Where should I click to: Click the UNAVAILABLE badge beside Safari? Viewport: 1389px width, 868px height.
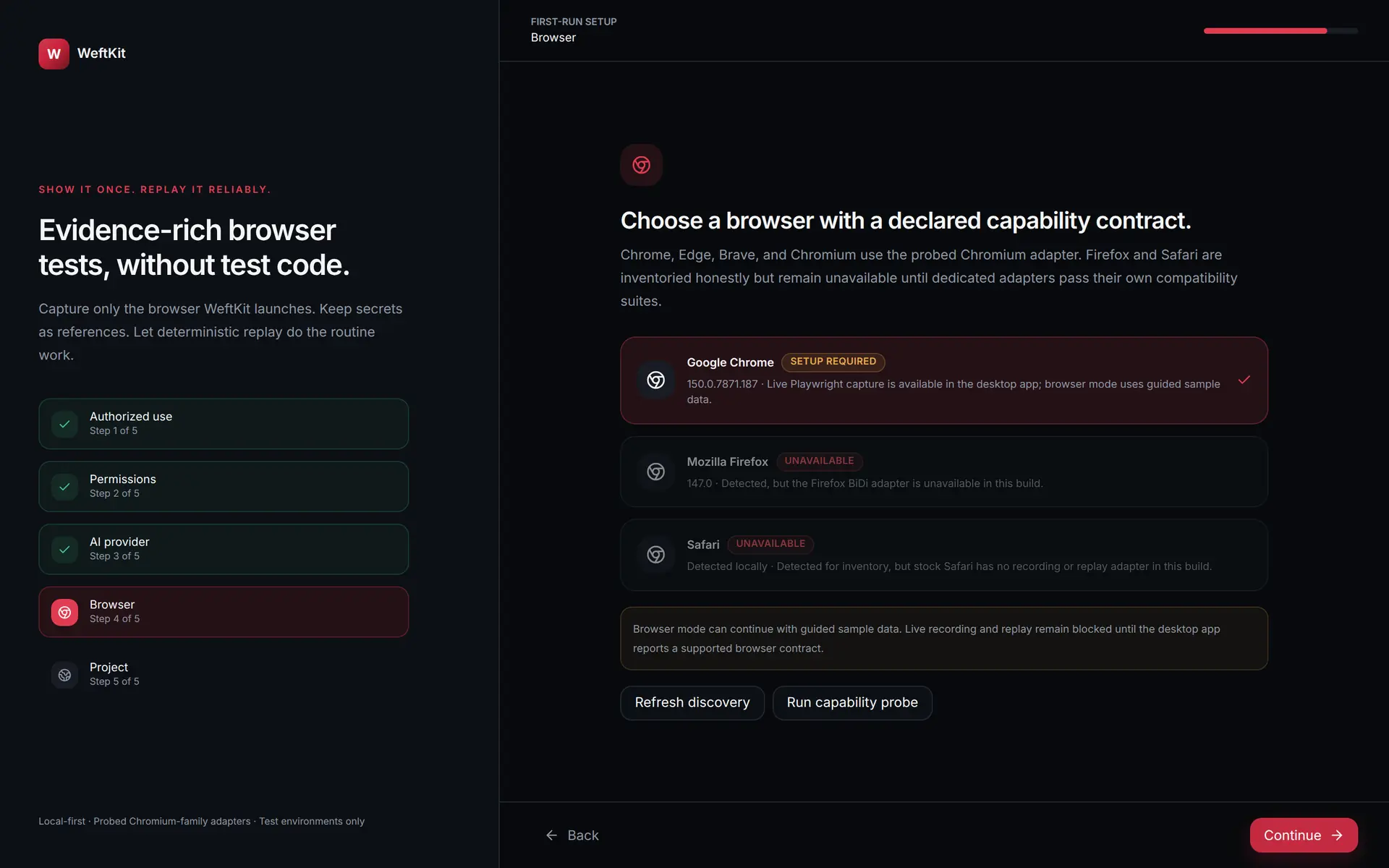(770, 544)
